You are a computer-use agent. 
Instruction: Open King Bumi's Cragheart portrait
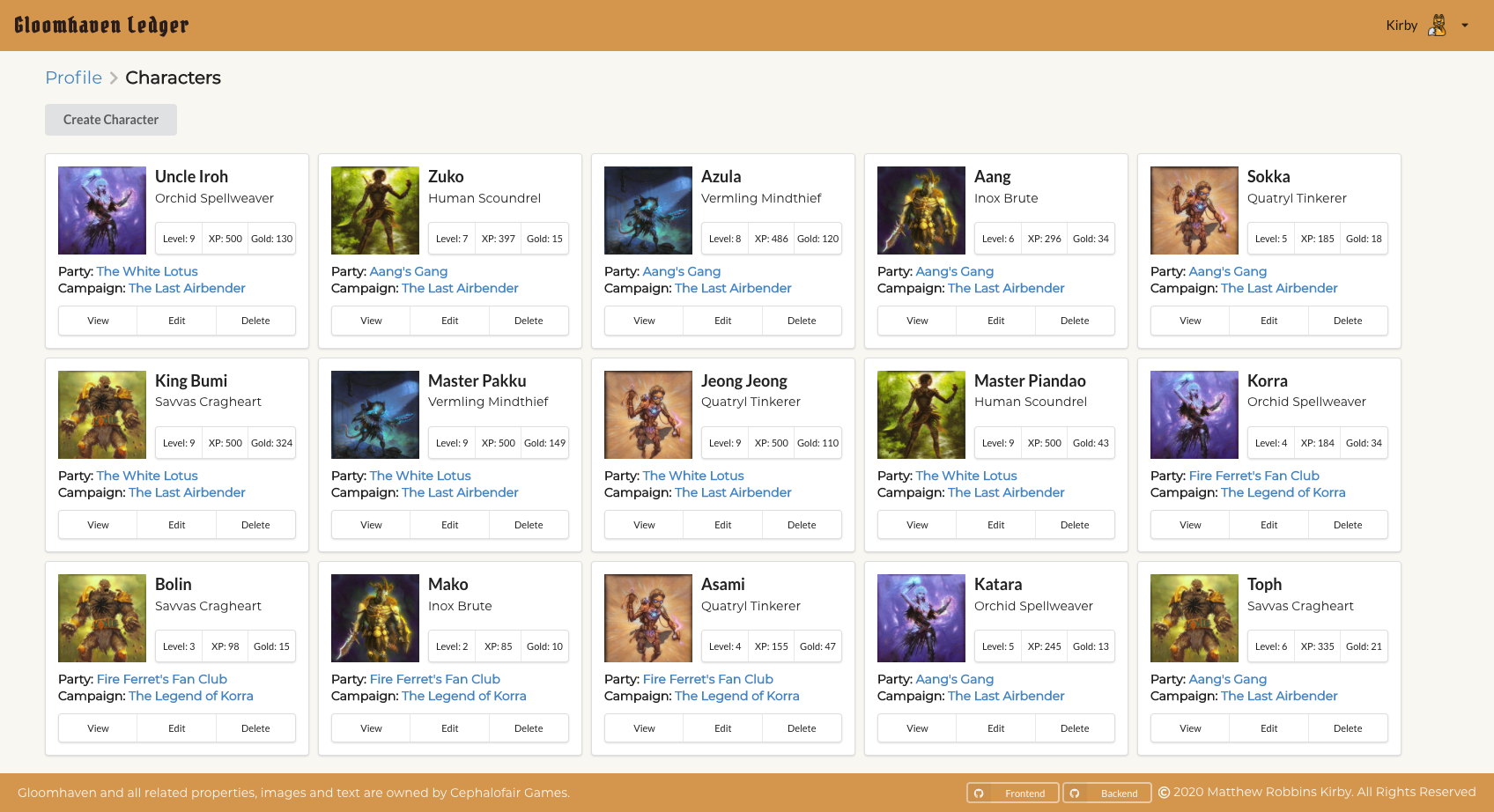click(102, 415)
